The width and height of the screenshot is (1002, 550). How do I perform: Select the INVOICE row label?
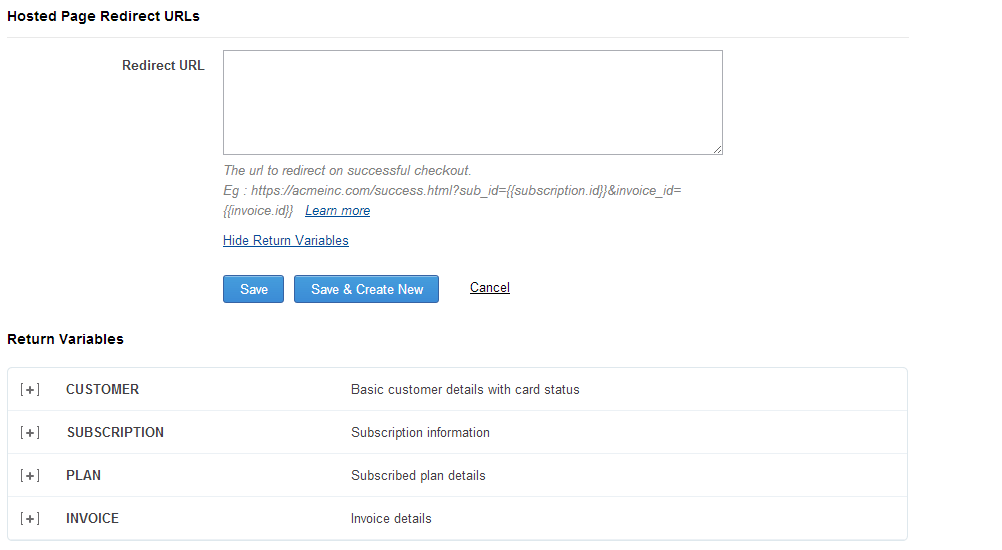(92, 519)
